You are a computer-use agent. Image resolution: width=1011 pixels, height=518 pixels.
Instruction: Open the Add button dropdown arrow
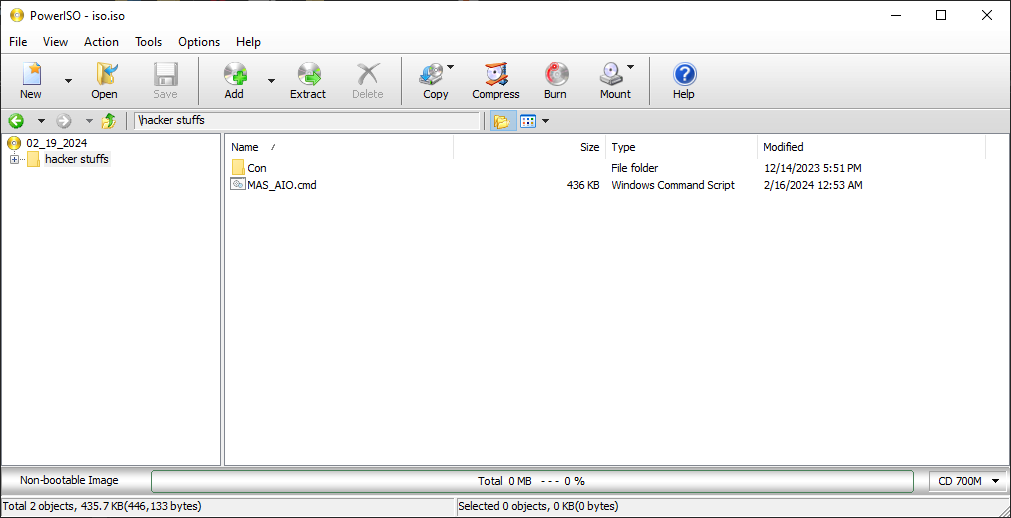pyautogui.click(x=271, y=81)
